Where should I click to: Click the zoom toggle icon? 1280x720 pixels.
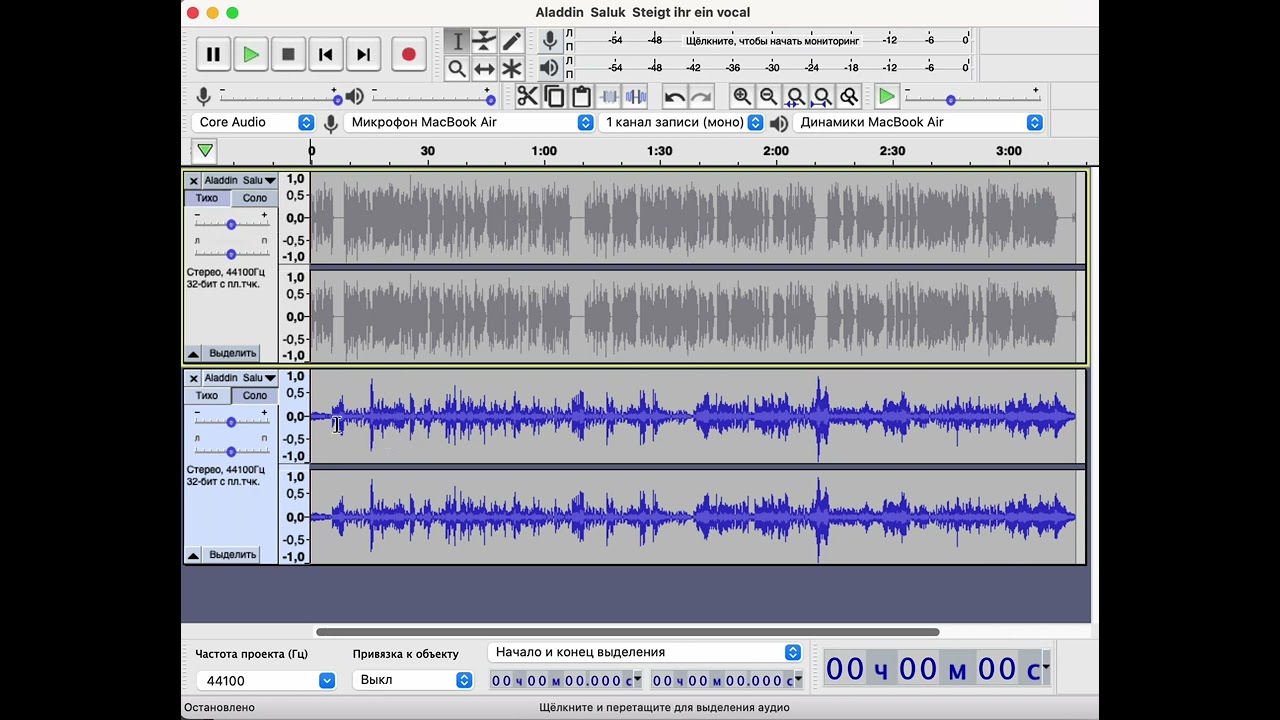pyautogui.click(x=849, y=97)
